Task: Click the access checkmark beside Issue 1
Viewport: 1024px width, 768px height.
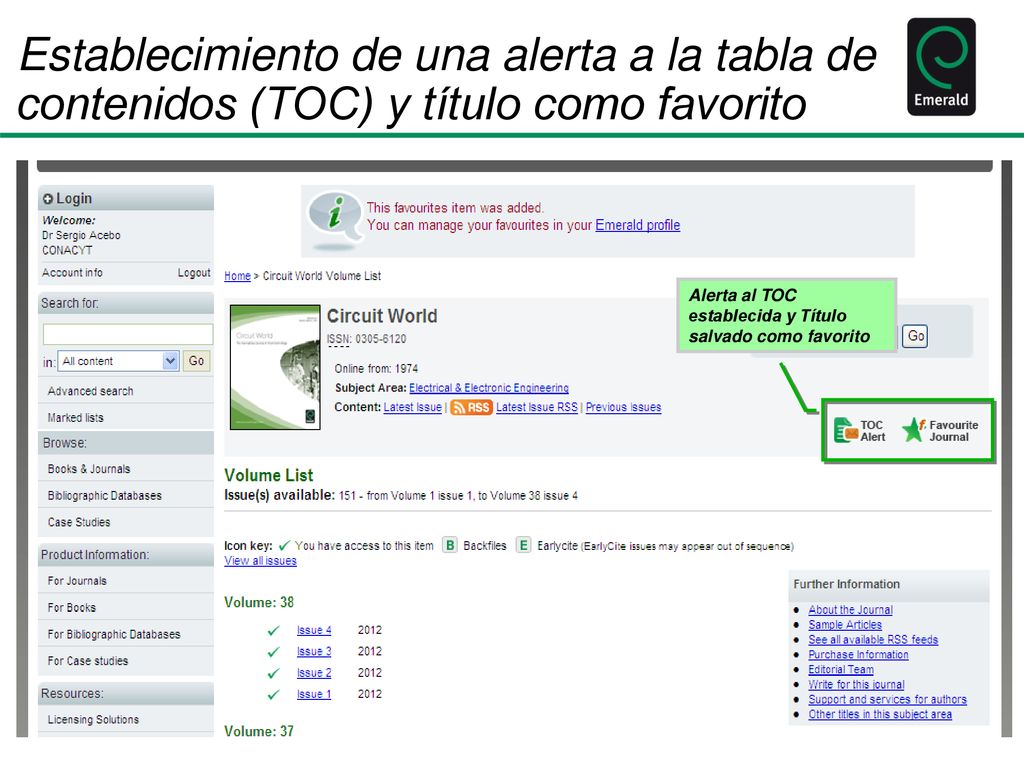Action: [274, 696]
